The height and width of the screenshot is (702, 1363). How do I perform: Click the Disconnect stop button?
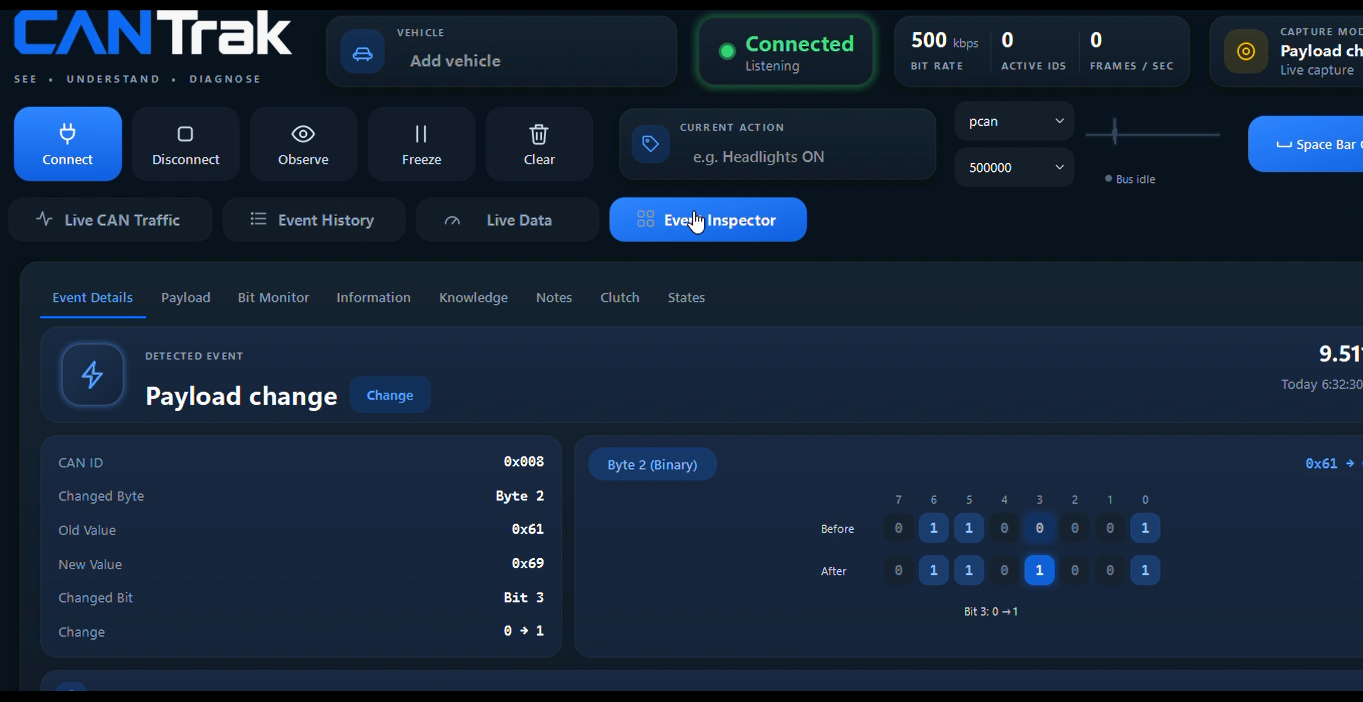pyautogui.click(x=186, y=144)
